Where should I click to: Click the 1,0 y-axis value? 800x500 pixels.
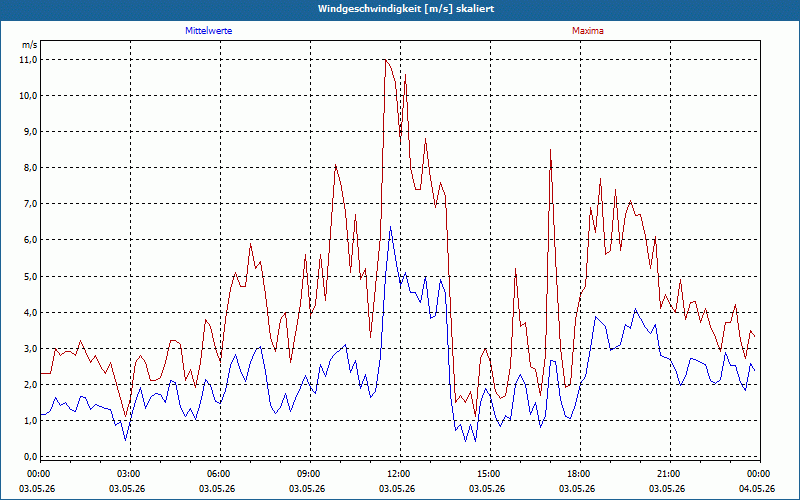31,420
